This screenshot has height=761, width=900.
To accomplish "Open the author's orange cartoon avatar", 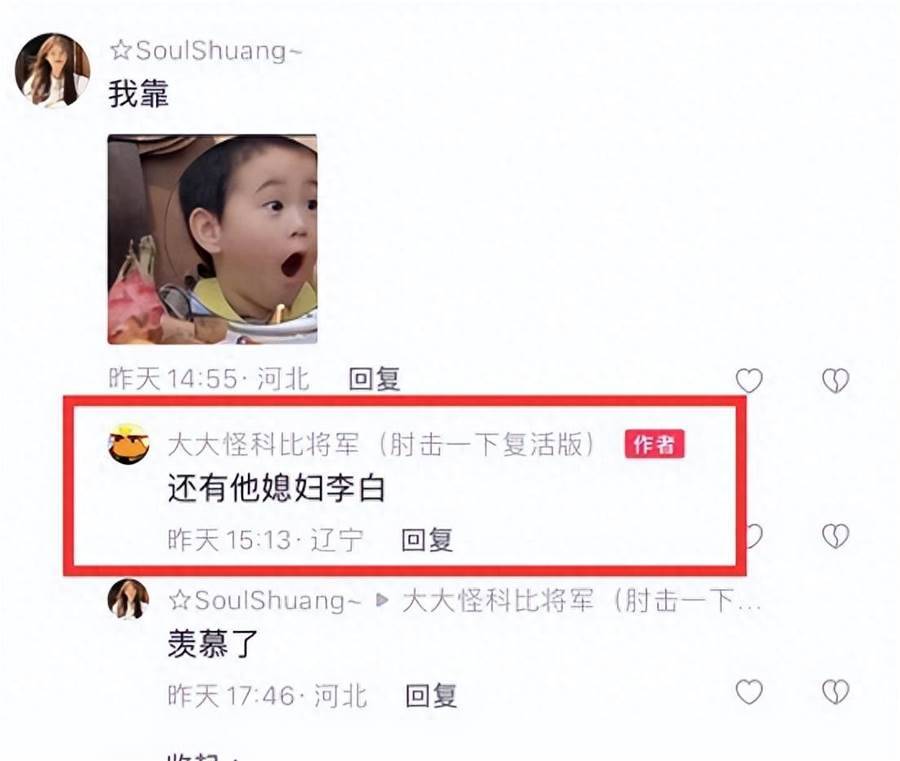I will coord(129,444).
